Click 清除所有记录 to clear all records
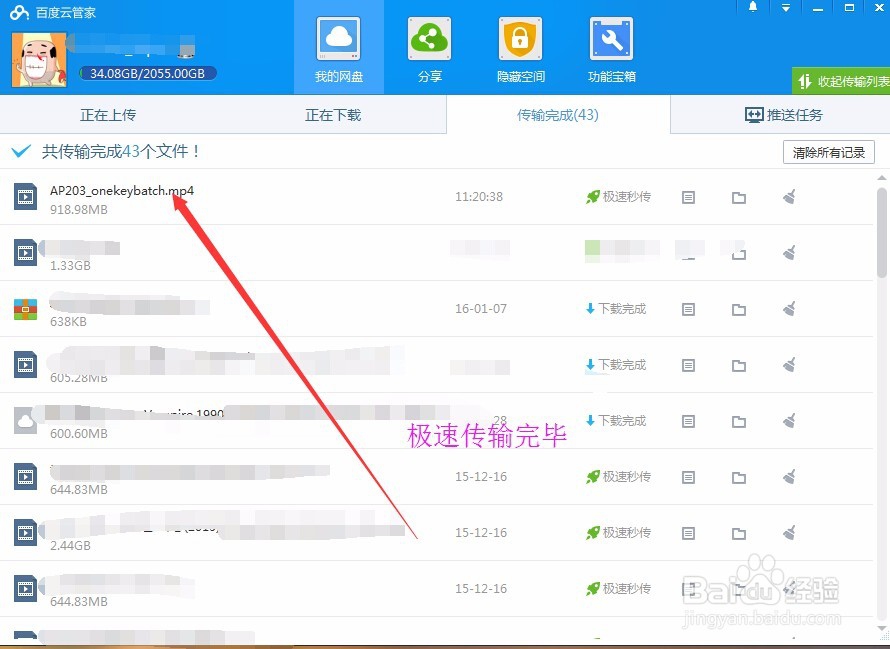The image size is (890, 649). [829, 152]
